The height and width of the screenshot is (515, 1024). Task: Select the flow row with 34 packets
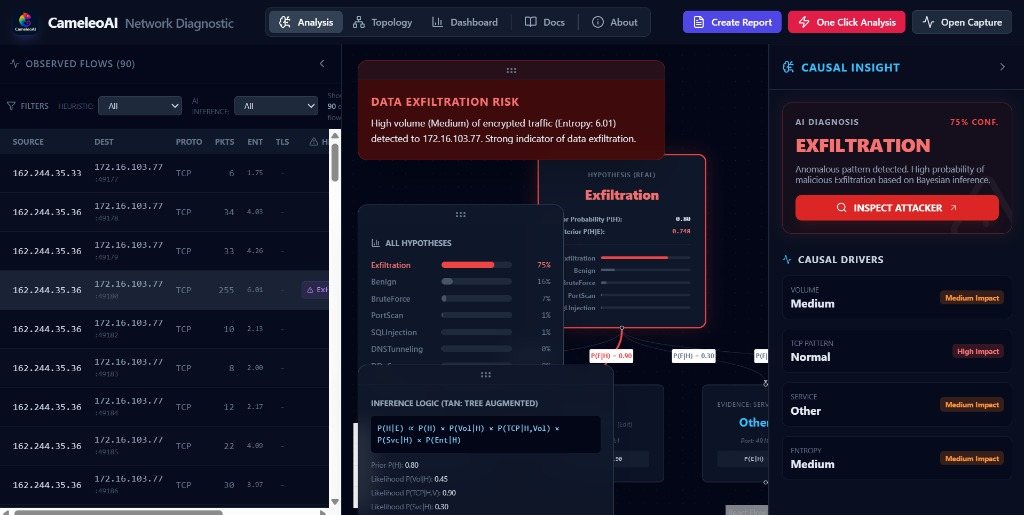pos(164,212)
